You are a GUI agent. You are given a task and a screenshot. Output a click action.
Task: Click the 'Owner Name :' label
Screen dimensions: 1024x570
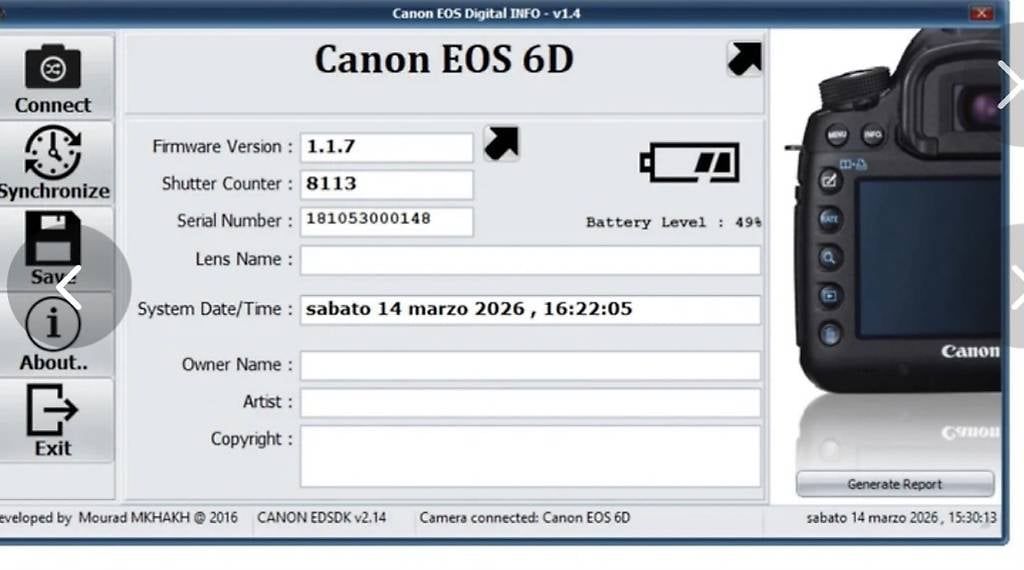click(237, 365)
